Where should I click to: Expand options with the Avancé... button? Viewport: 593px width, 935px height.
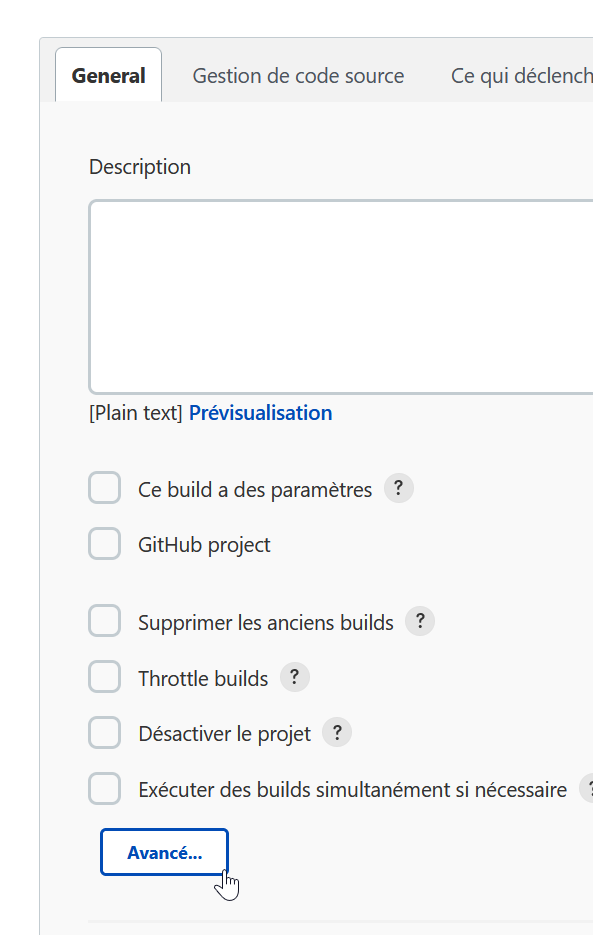click(164, 852)
